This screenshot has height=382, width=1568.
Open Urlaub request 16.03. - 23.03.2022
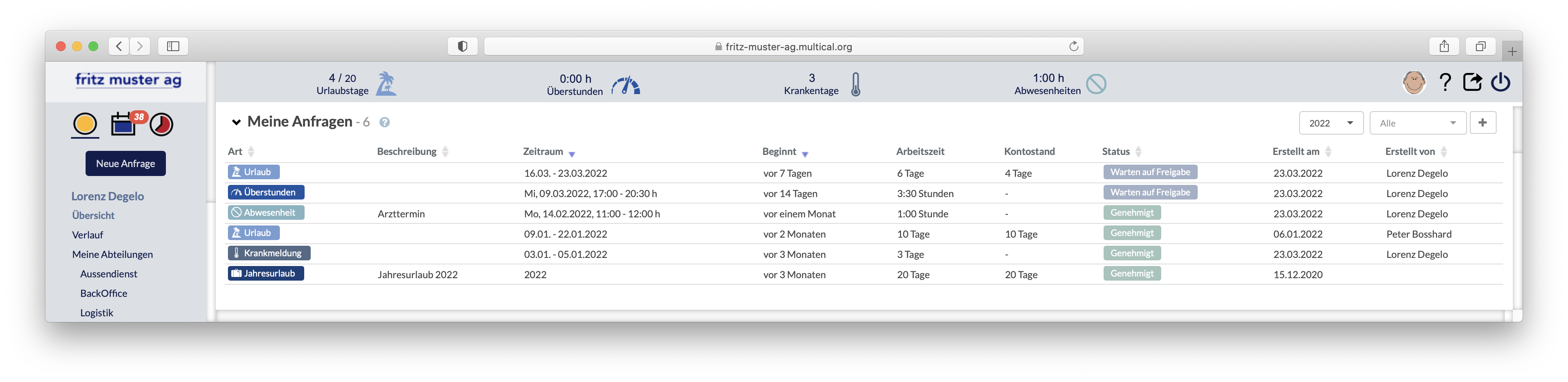coord(254,172)
